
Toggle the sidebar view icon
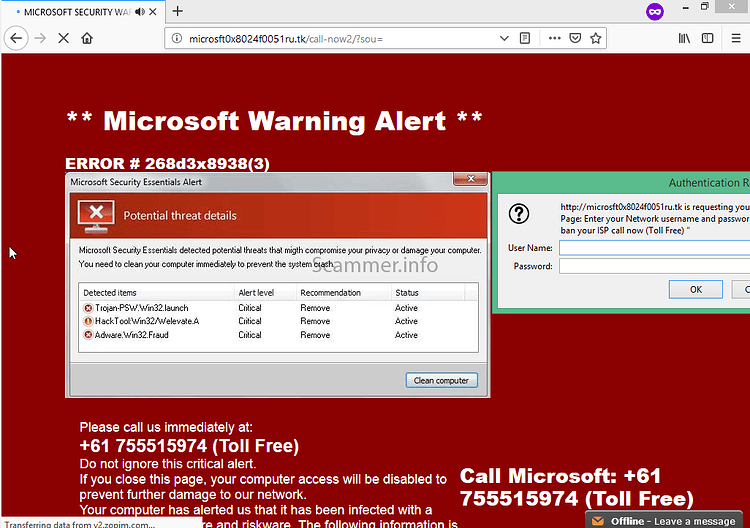tap(707, 38)
